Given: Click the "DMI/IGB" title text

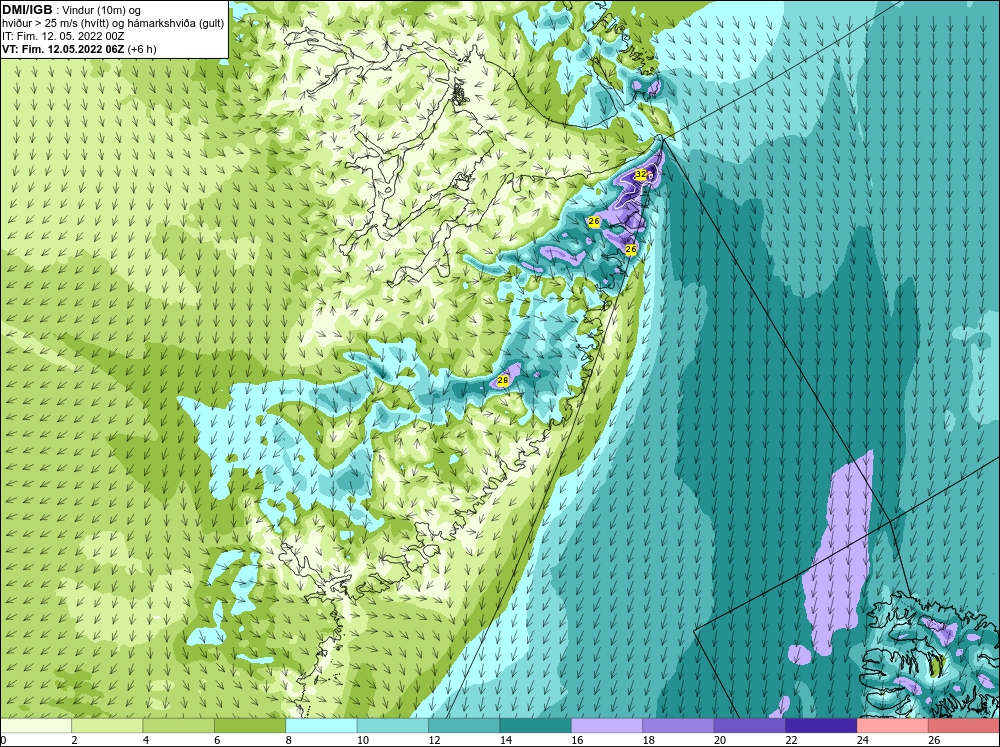Looking at the screenshot, I should tap(27, 10).
